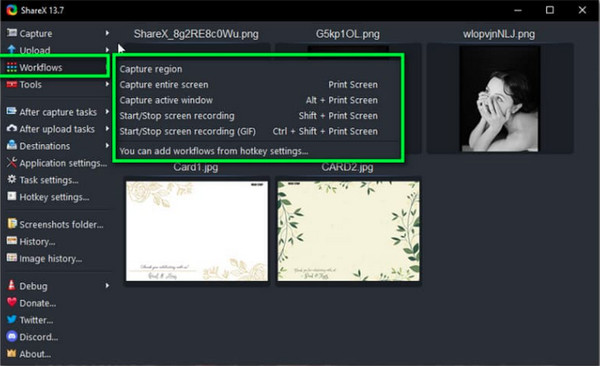The image size is (600, 366).
Task: Click the Capture menu icon
Action: (12, 33)
